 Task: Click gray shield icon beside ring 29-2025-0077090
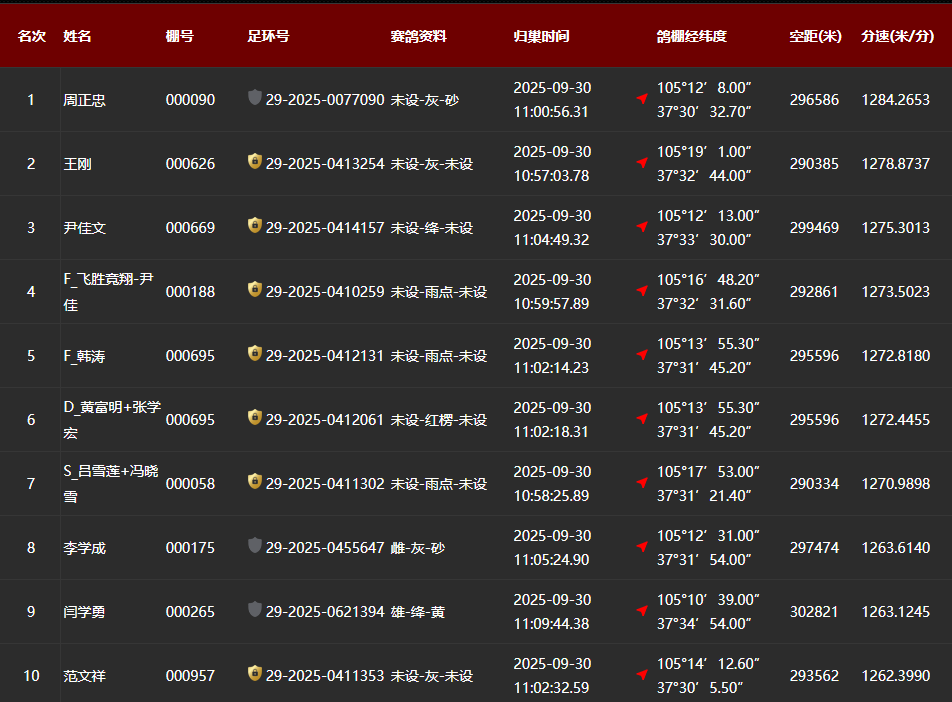pyautogui.click(x=255, y=98)
